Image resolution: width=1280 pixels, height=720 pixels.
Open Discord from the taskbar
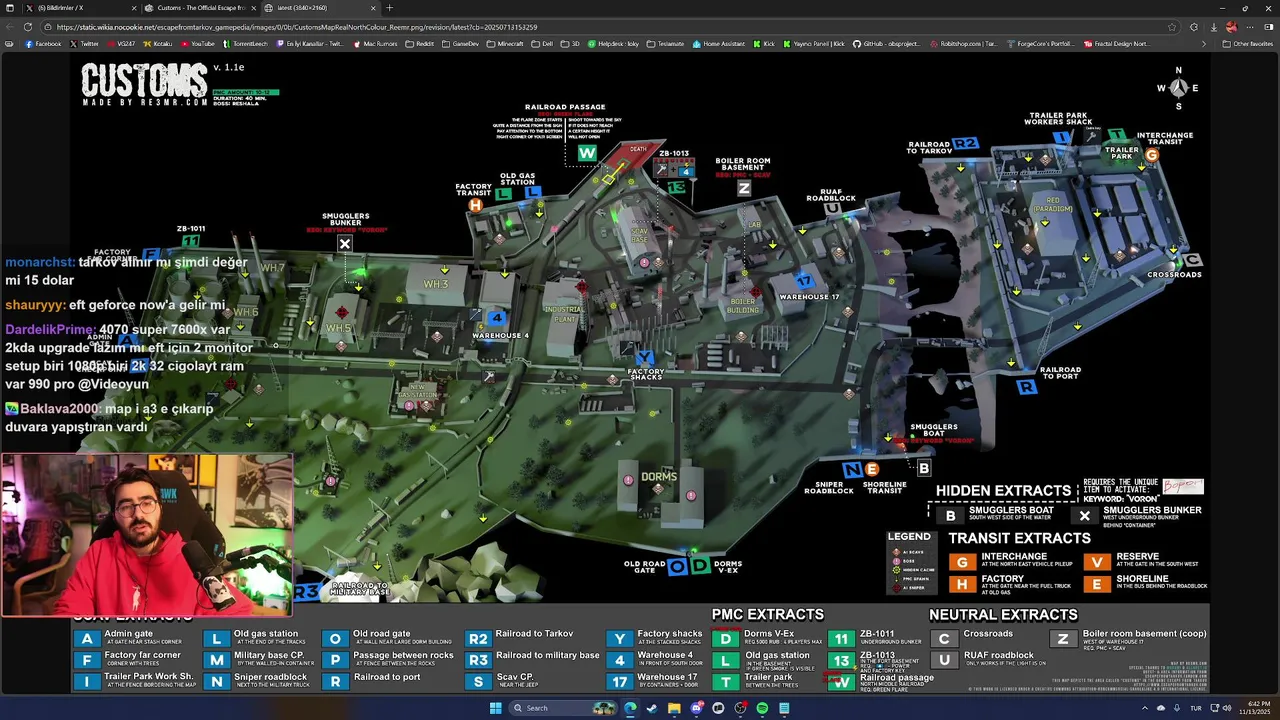tap(696, 708)
